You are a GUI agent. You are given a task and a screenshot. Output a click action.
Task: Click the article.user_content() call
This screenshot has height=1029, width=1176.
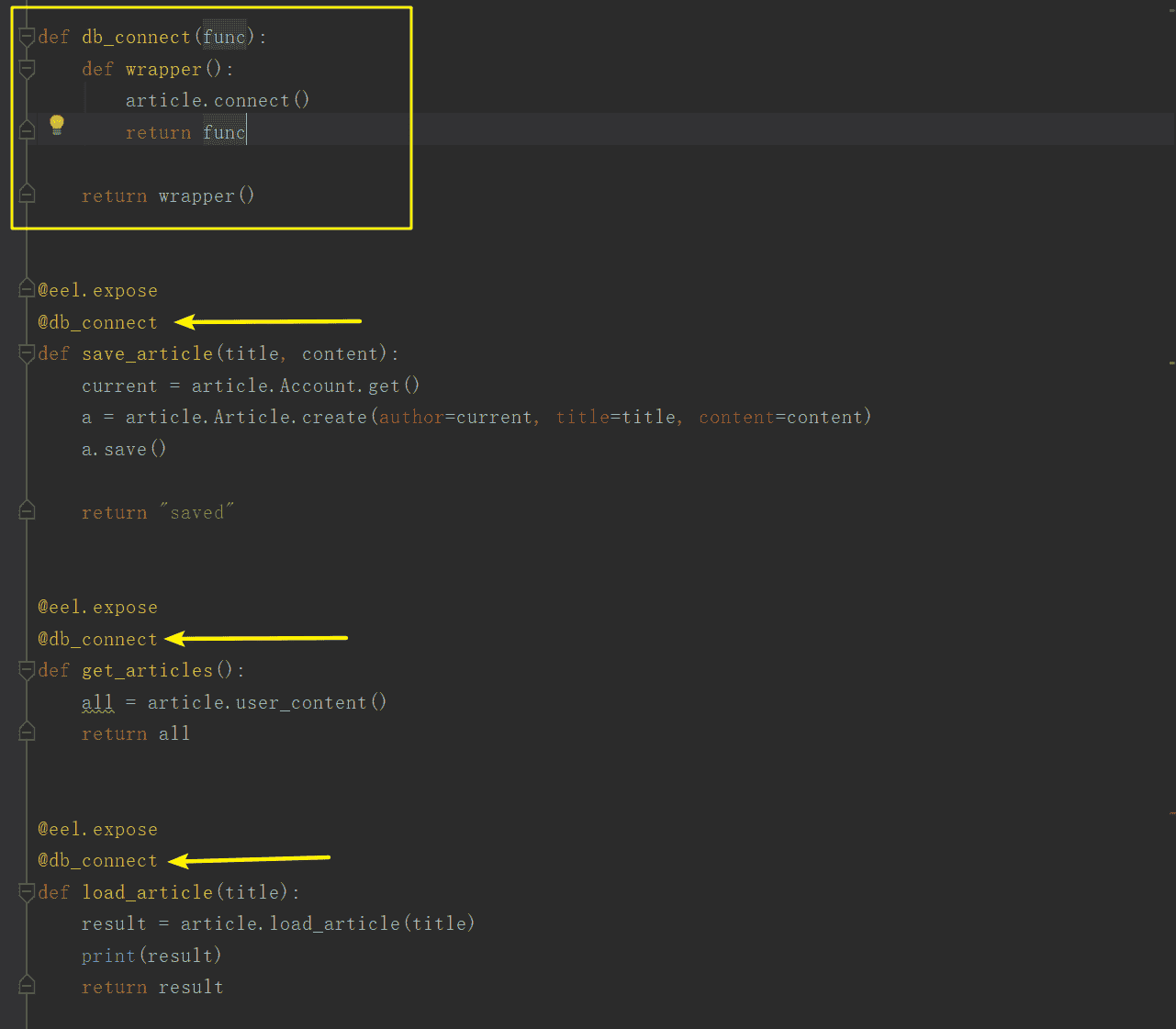click(x=266, y=703)
